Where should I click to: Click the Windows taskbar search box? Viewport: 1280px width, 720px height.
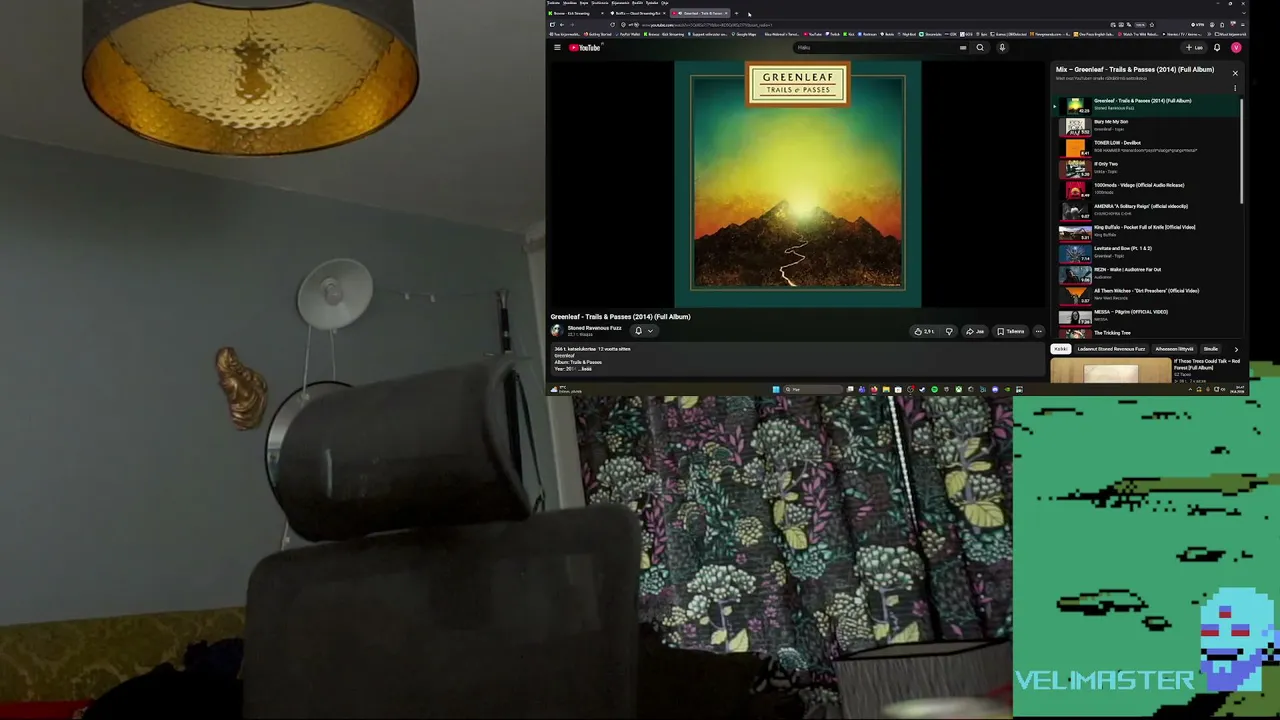tap(811, 389)
